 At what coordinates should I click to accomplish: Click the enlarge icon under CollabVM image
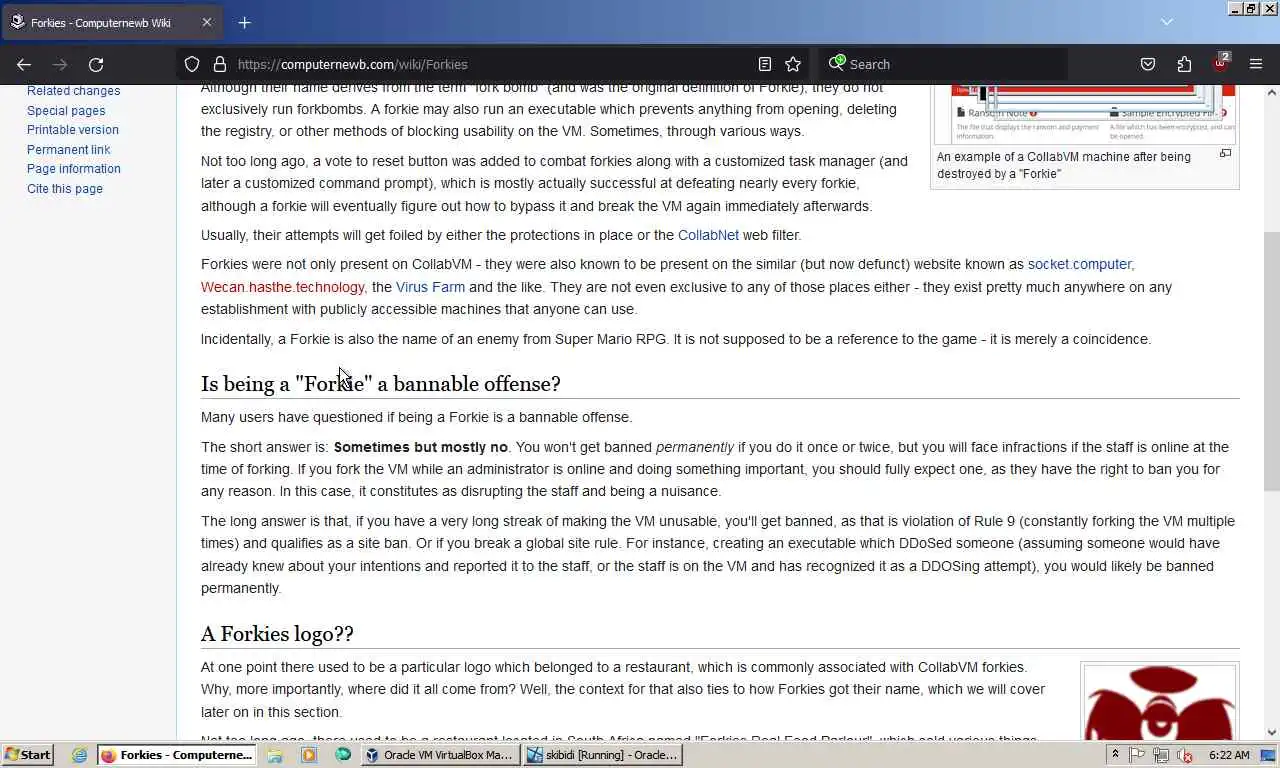point(1225,154)
